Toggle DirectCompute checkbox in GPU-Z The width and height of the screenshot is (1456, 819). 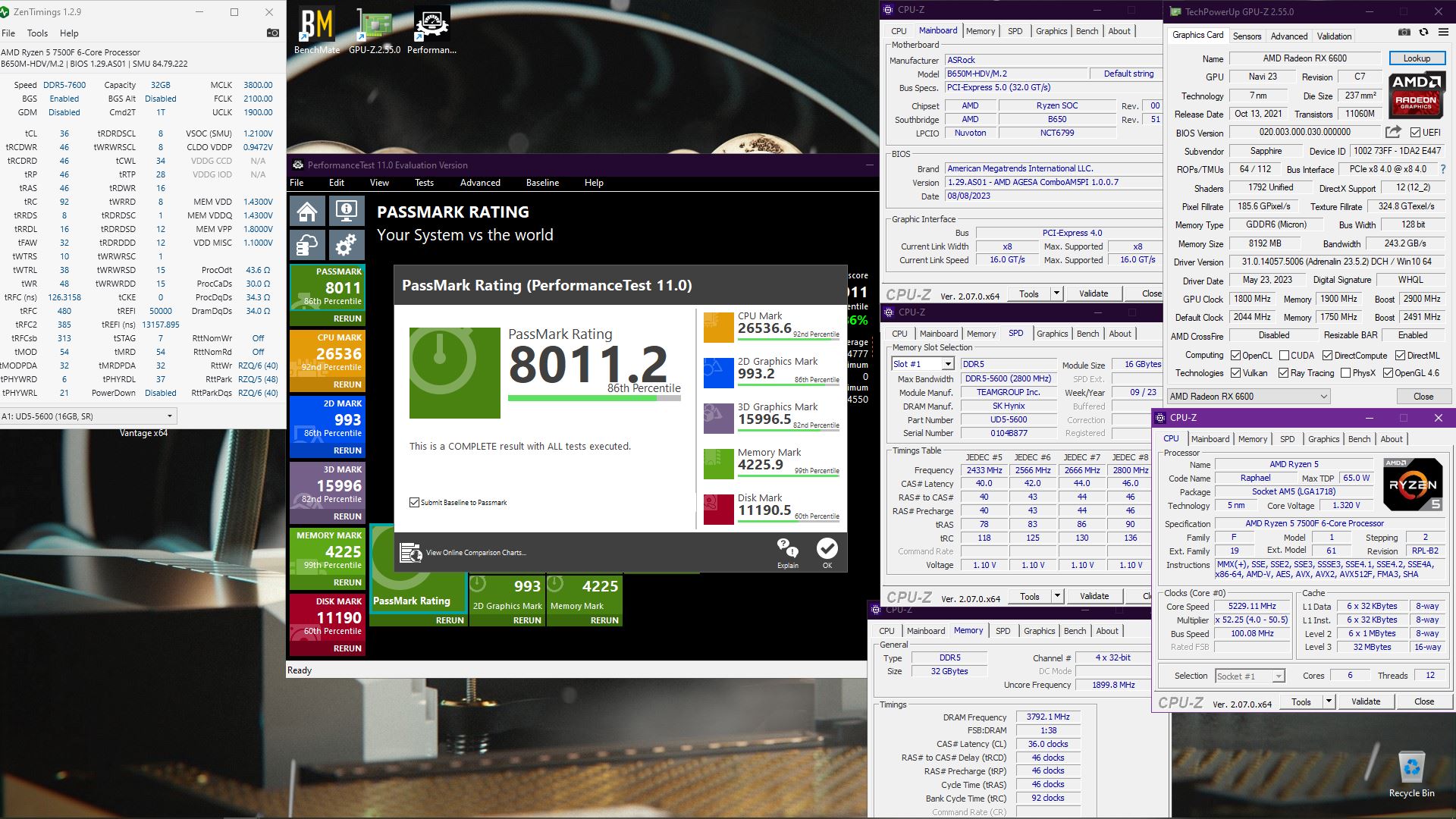coord(1327,356)
